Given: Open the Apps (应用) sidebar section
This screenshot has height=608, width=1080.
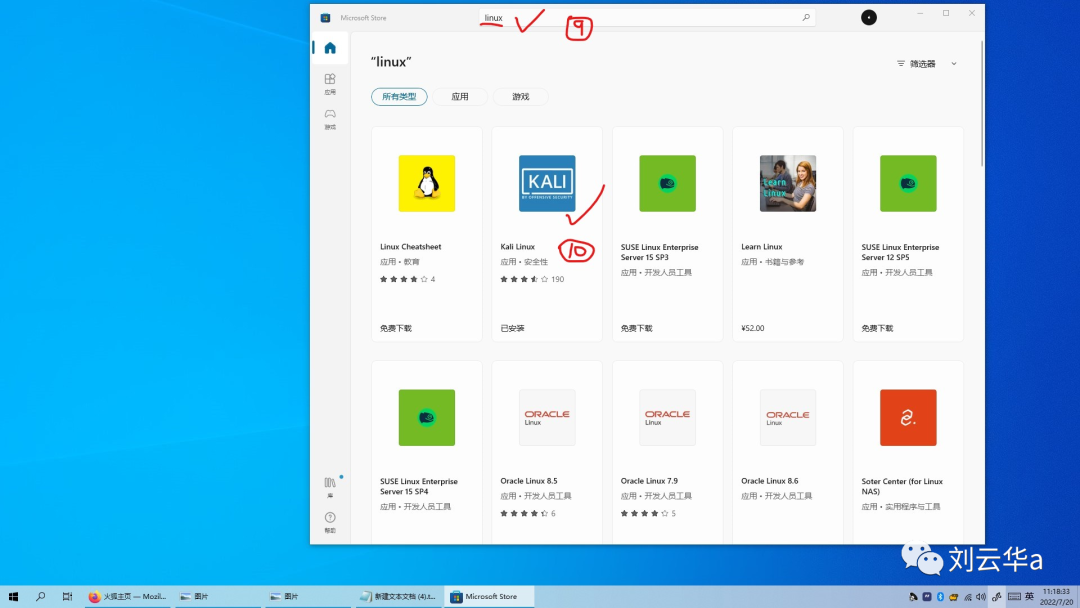Looking at the screenshot, I should click(330, 83).
